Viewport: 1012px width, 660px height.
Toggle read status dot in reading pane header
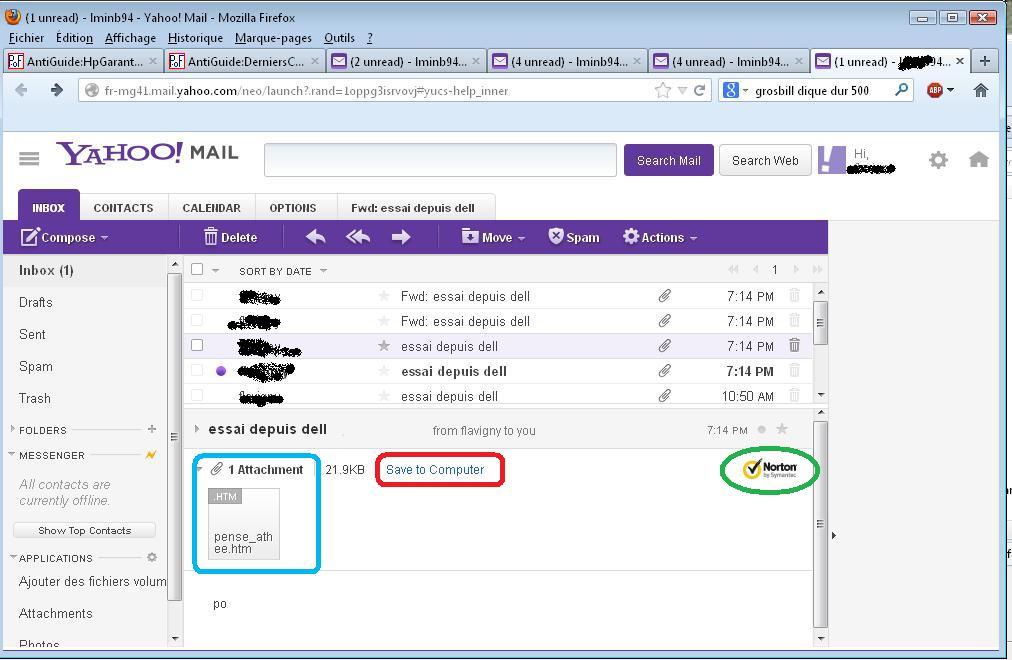762,430
